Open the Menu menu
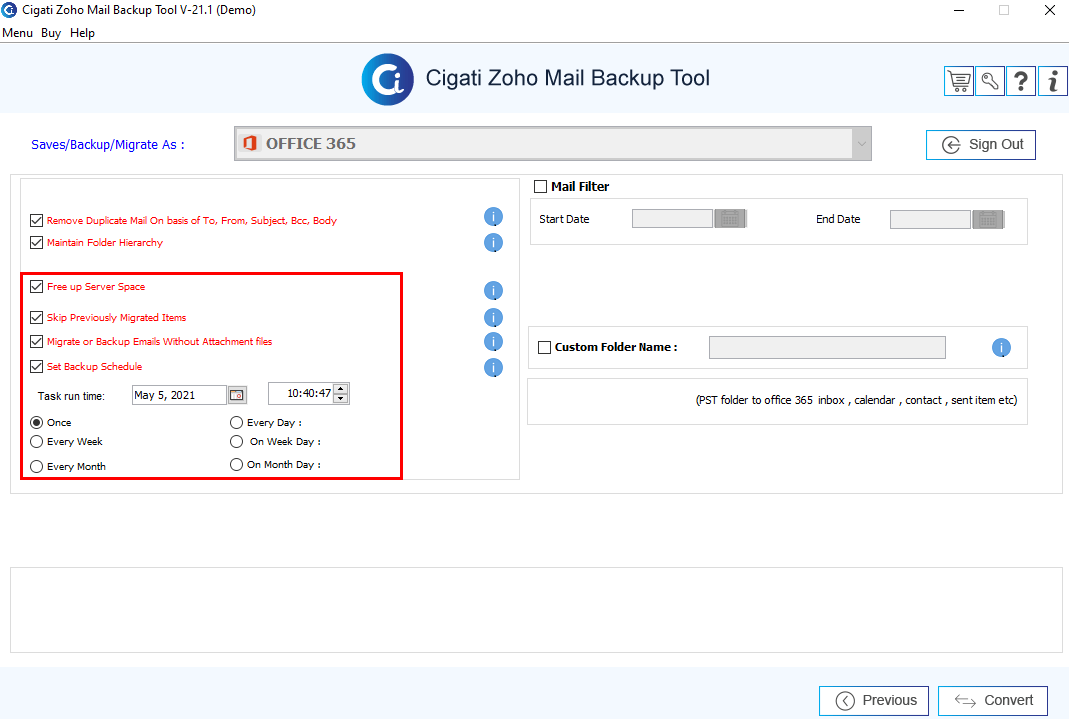The width and height of the screenshot is (1069, 719). (18, 33)
